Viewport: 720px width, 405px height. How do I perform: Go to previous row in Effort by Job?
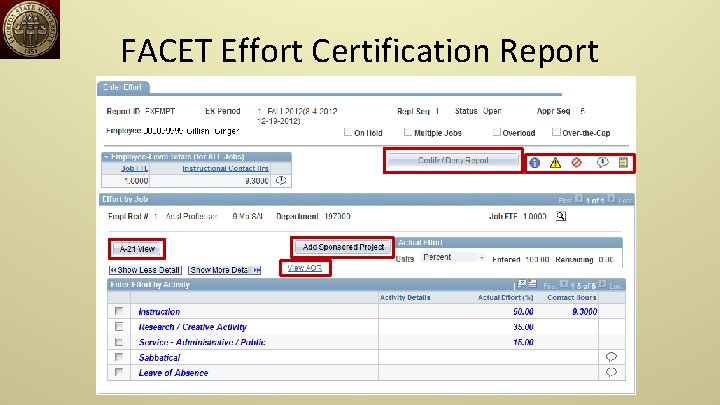tap(579, 199)
